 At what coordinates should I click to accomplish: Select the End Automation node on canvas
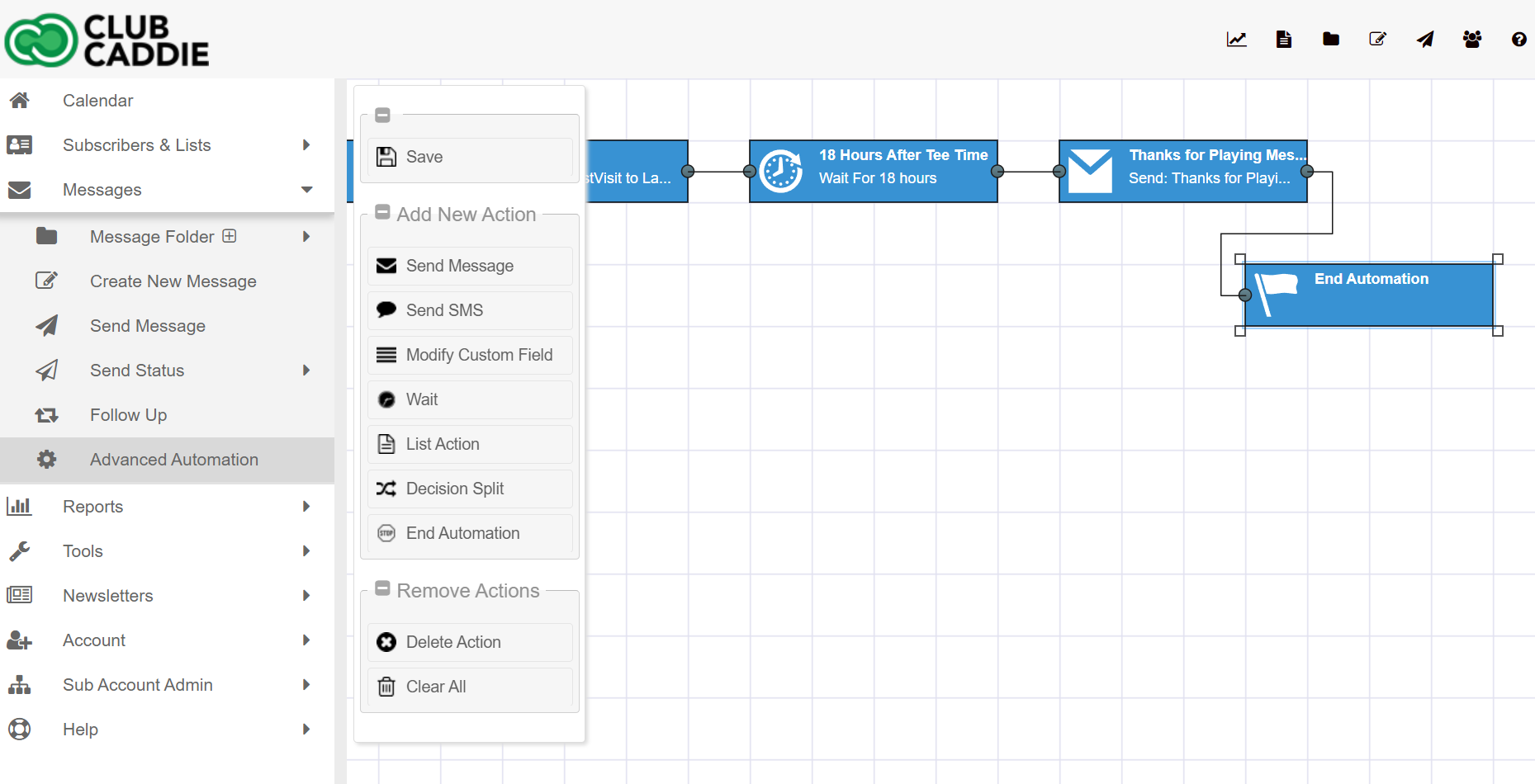tap(1369, 295)
